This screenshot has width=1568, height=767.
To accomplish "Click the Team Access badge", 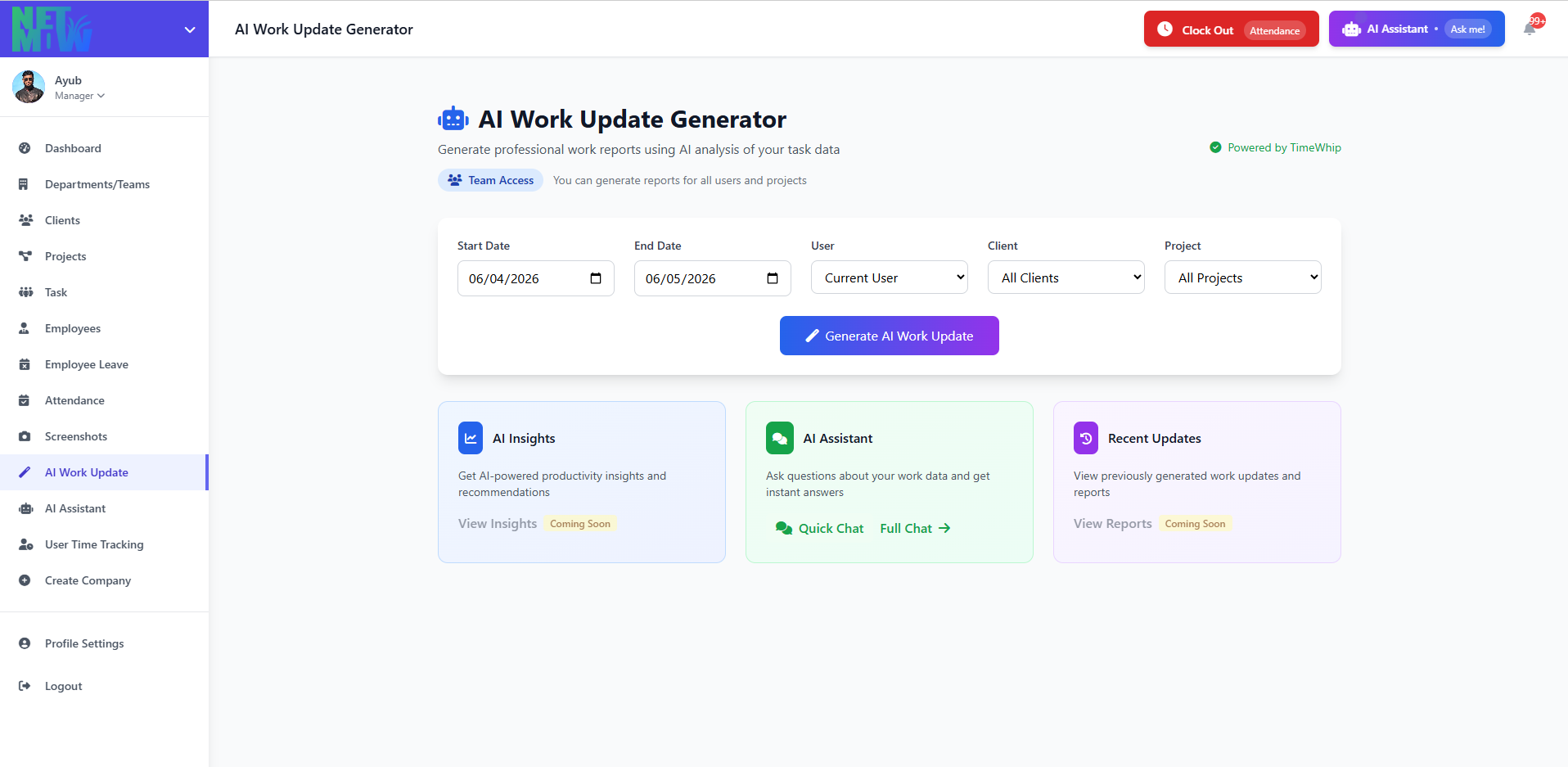I will pos(490,180).
